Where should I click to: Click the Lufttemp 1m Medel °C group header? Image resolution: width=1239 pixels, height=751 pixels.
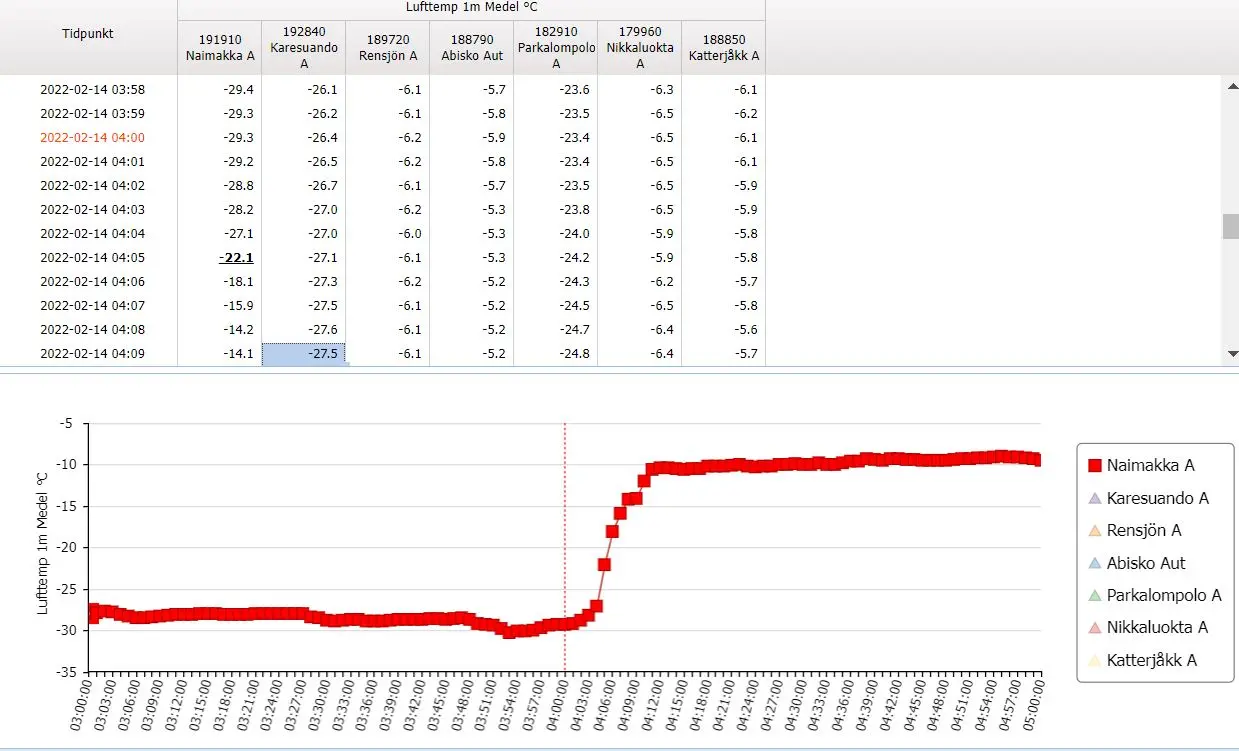coord(472,8)
